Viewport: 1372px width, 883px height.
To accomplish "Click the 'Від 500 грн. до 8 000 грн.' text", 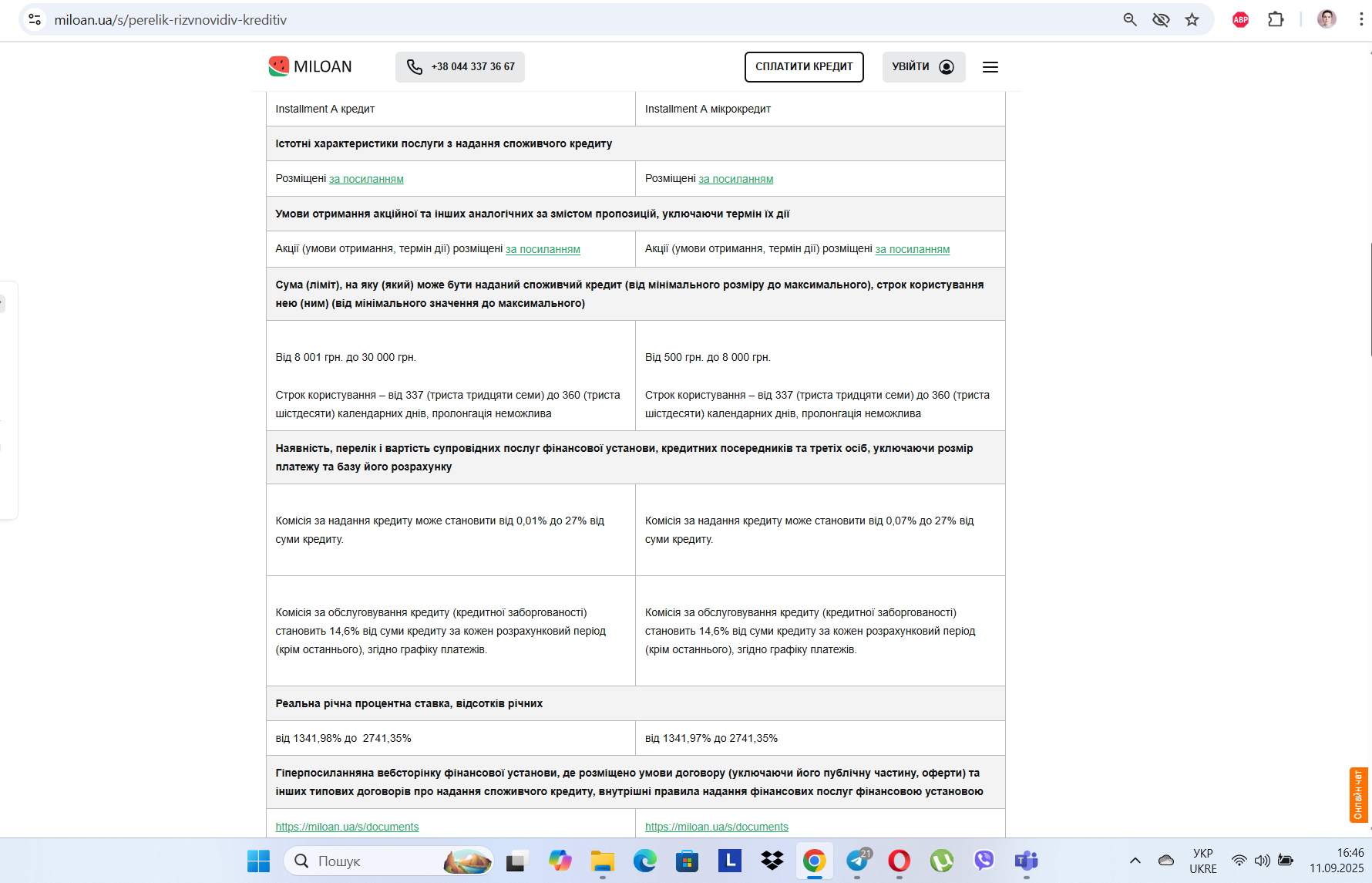I will pyautogui.click(x=708, y=358).
